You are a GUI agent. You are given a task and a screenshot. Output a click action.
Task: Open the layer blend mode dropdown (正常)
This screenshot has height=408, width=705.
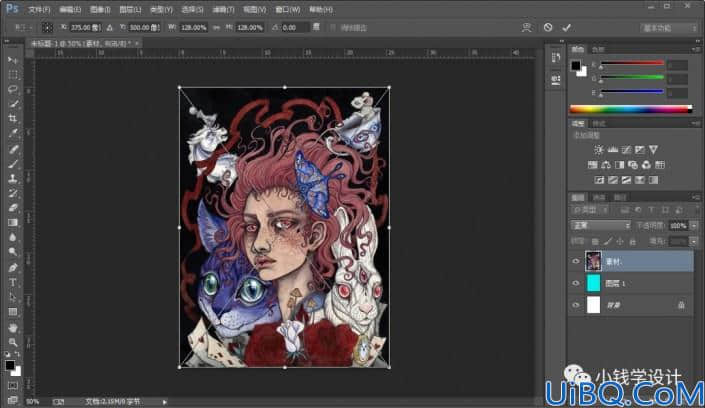(x=600, y=225)
